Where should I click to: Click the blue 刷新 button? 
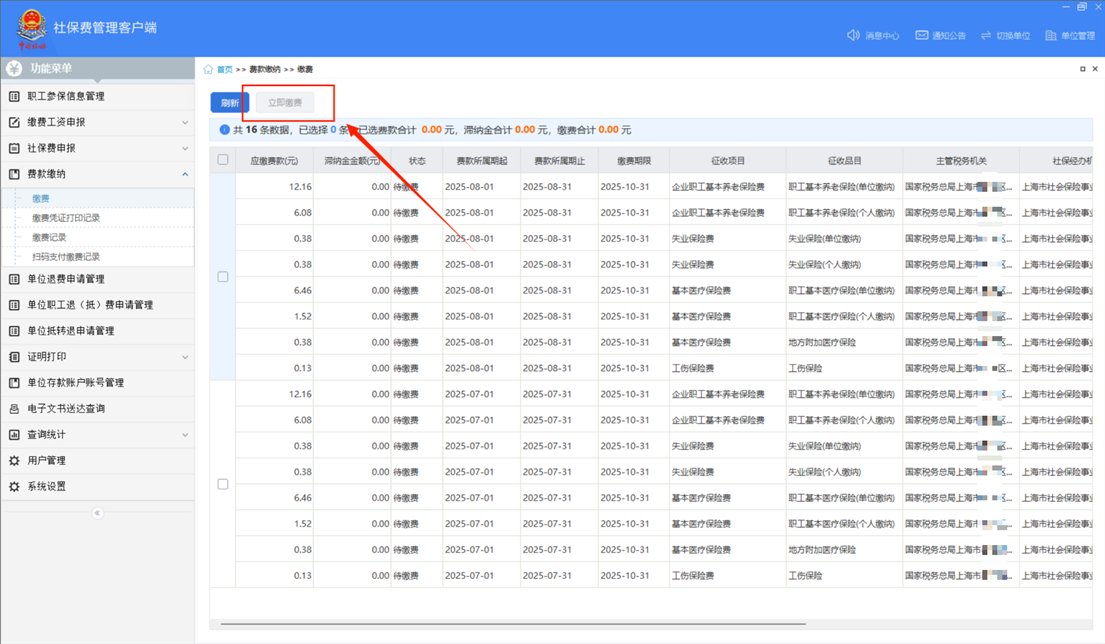230,103
